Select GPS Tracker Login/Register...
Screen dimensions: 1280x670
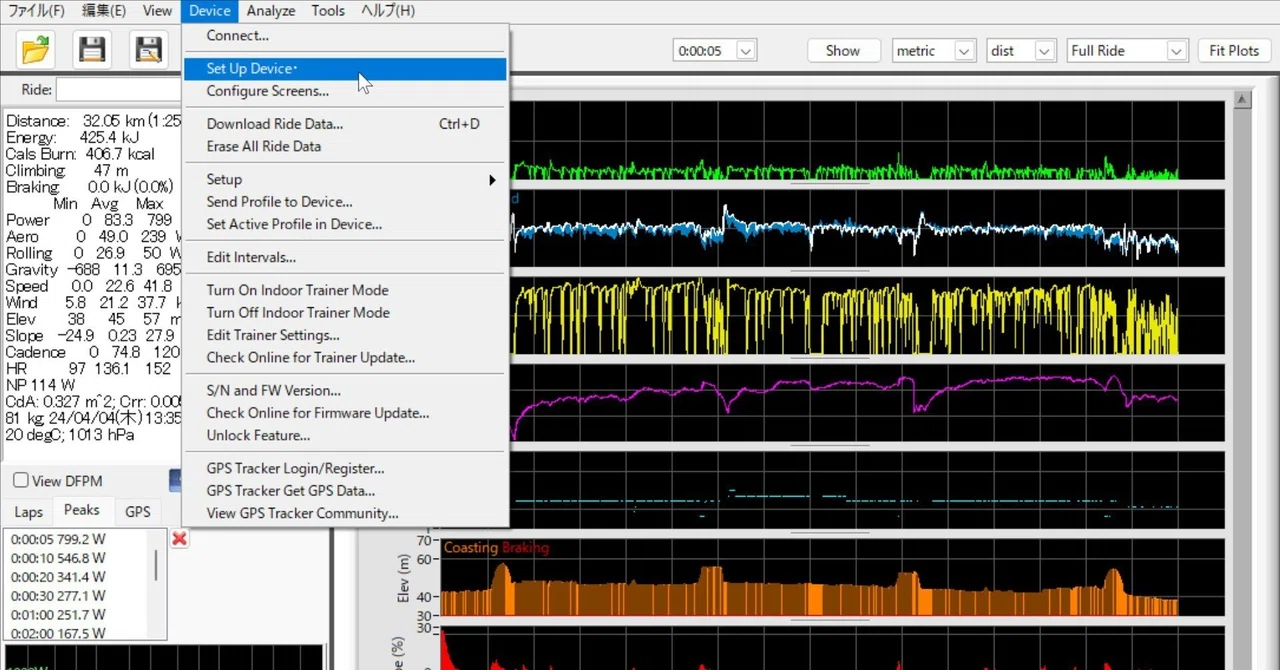click(345, 468)
